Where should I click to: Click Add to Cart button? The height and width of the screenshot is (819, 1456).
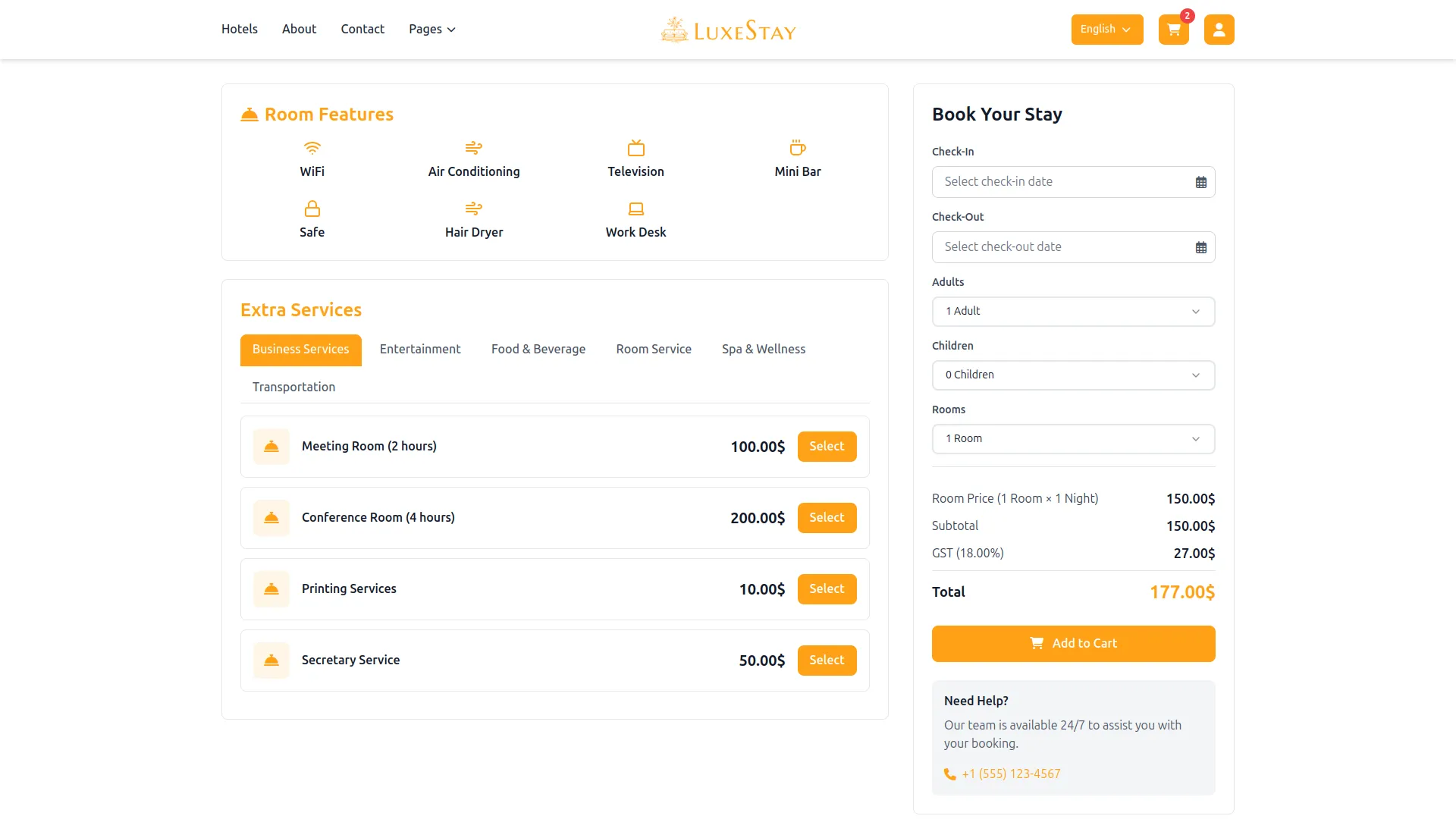coord(1073,644)
